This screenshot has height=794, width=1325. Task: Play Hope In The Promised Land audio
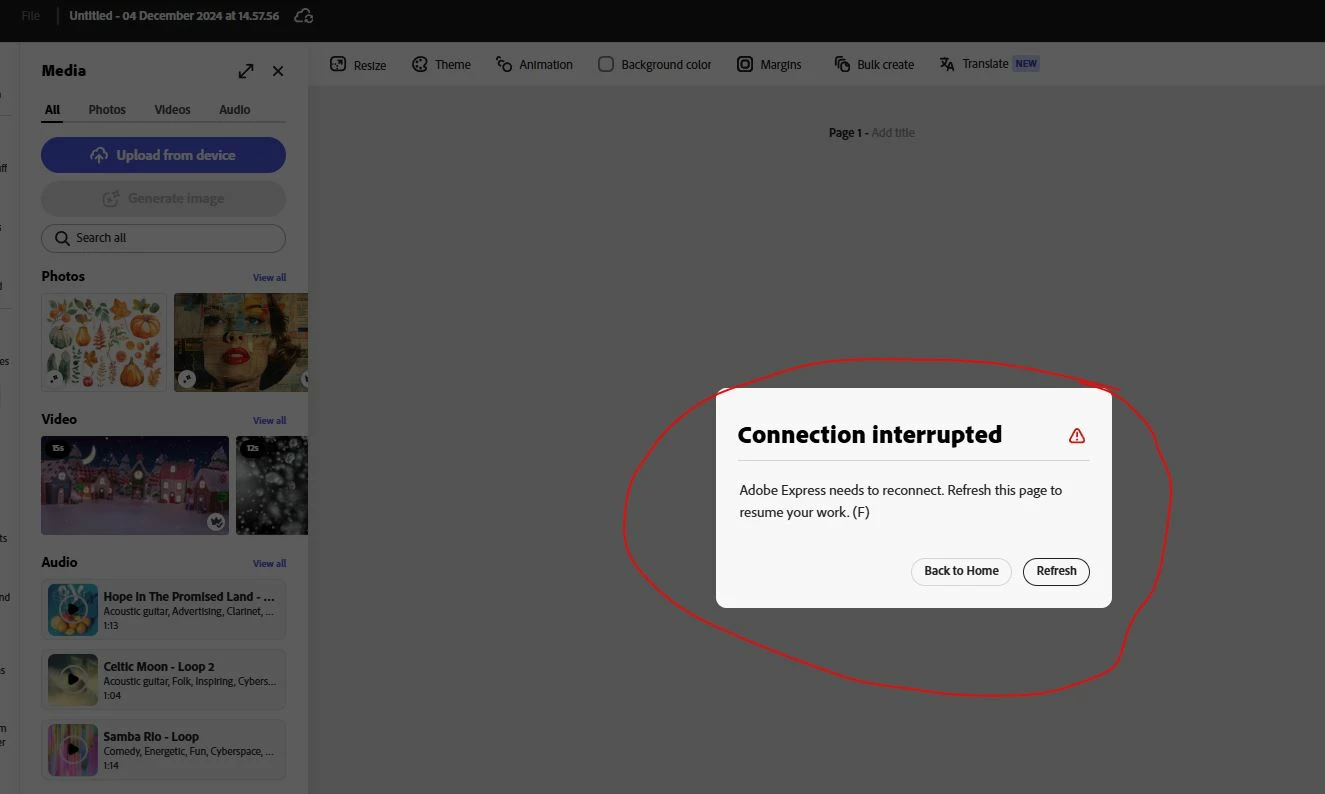coord(73,610)
